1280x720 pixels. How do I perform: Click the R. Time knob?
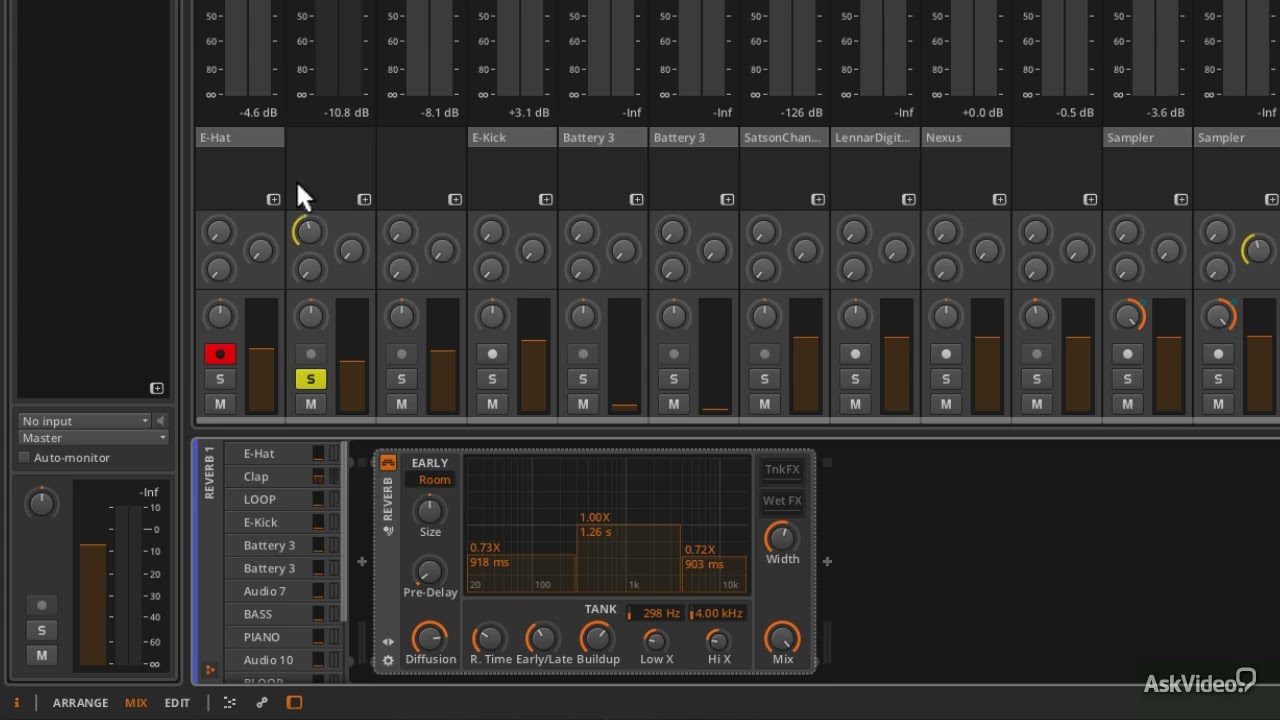click(x=489, y=638)
